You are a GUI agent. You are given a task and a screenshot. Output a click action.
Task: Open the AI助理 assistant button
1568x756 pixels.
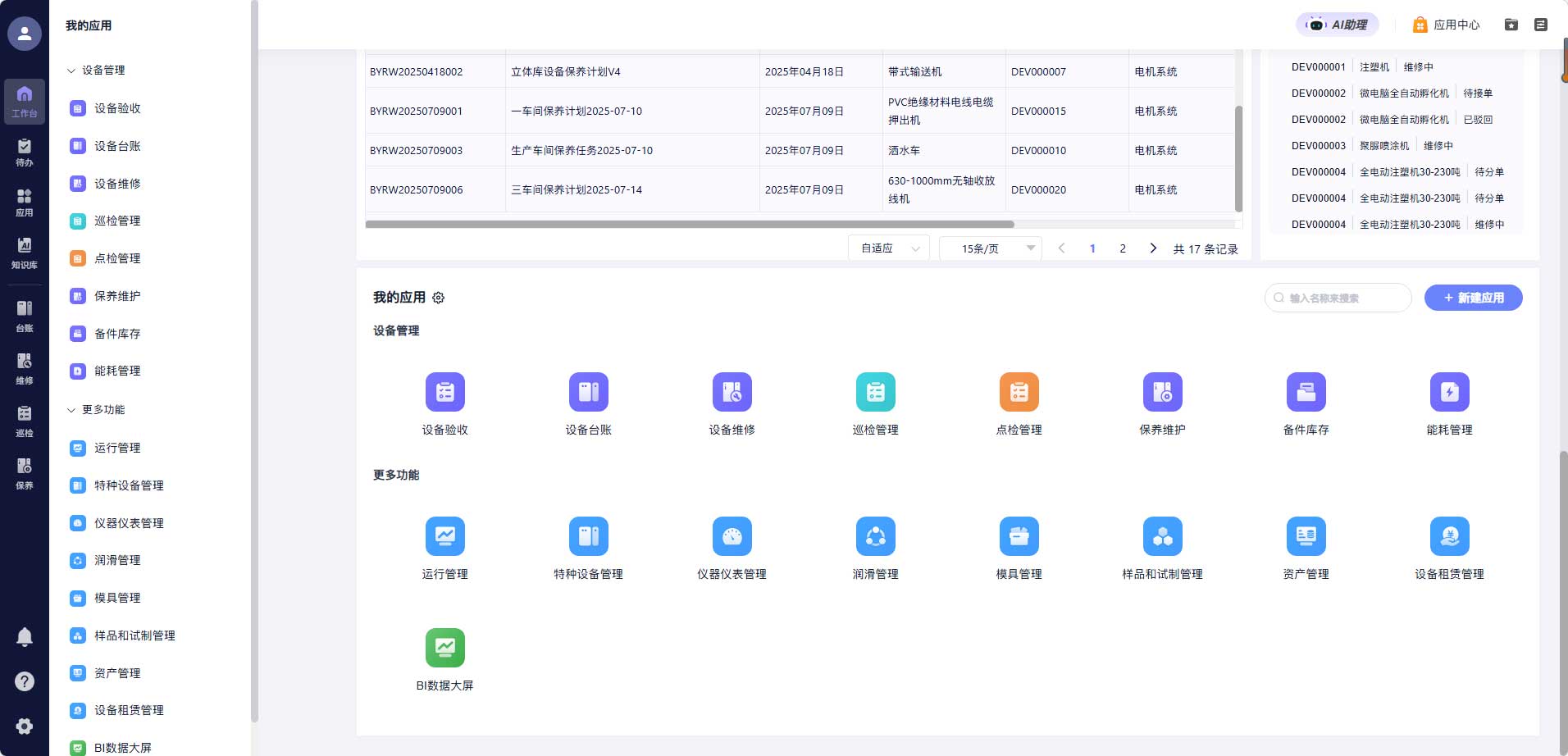(1338, 25)
